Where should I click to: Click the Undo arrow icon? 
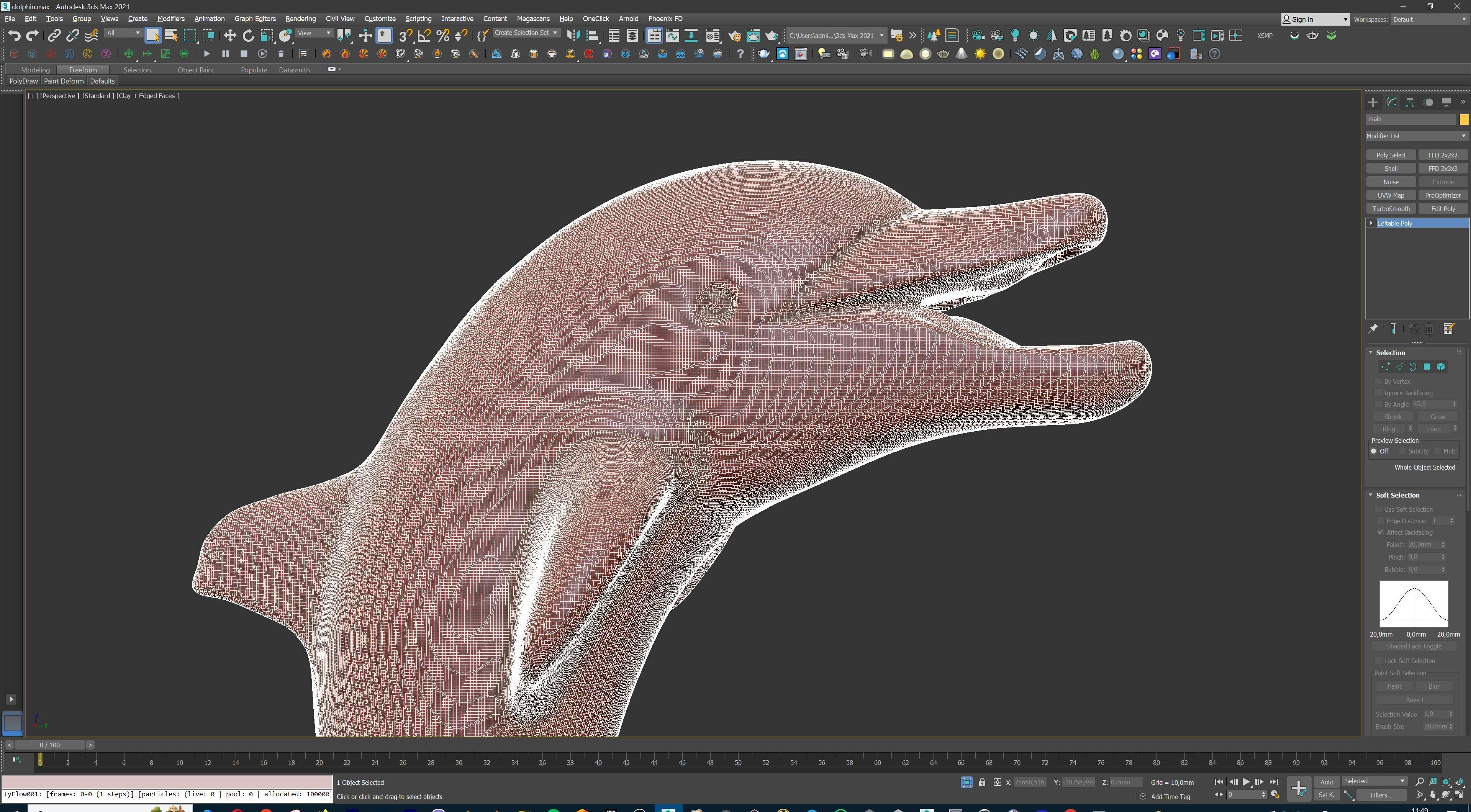point(14,35)
